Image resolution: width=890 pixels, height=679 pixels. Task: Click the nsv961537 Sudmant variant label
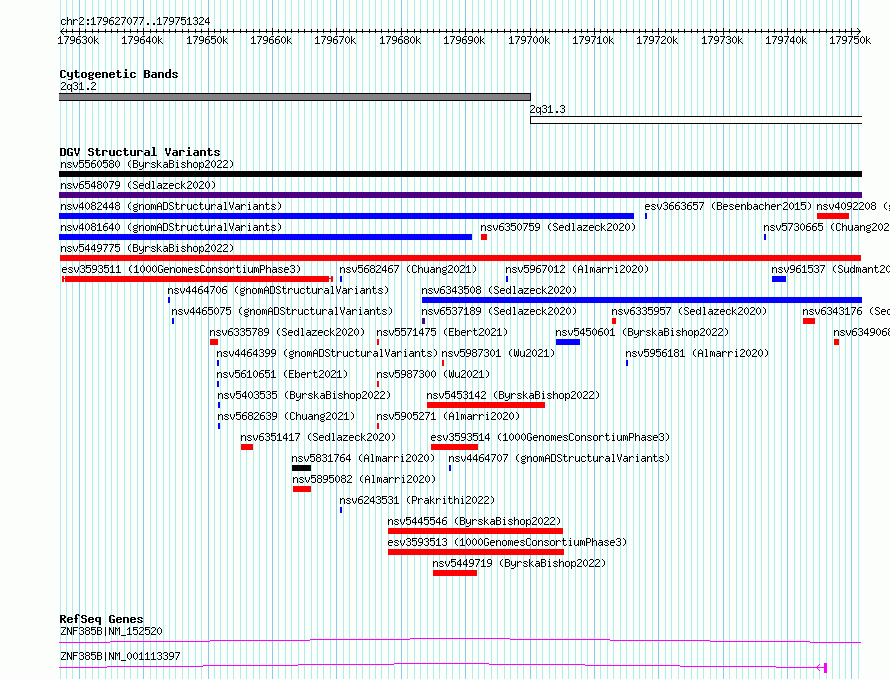(830, 269)
